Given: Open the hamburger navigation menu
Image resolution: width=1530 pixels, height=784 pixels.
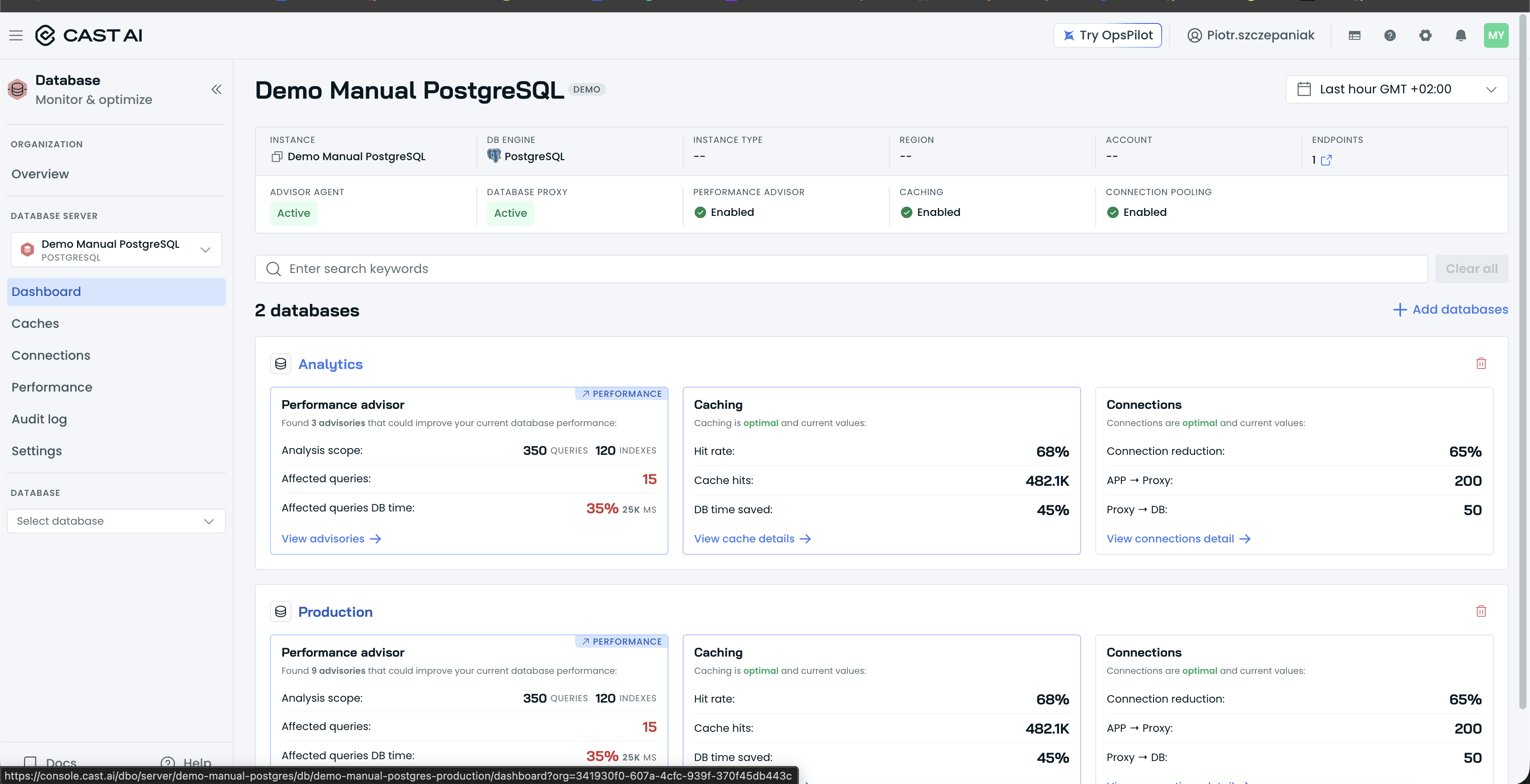Looking at the screenshot, I should pos(16,35).
